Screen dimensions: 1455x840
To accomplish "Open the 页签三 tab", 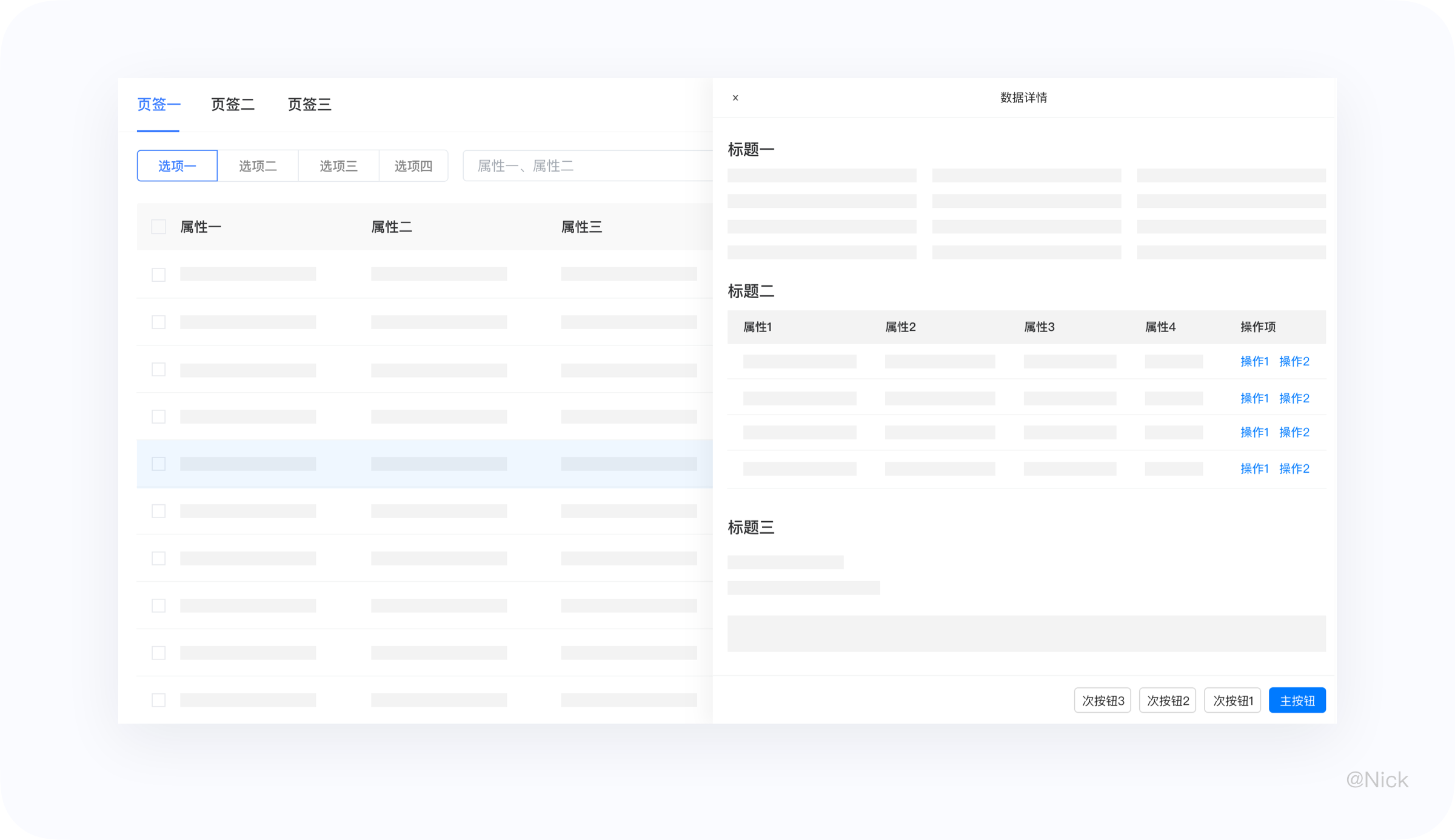I will (309, 104).
